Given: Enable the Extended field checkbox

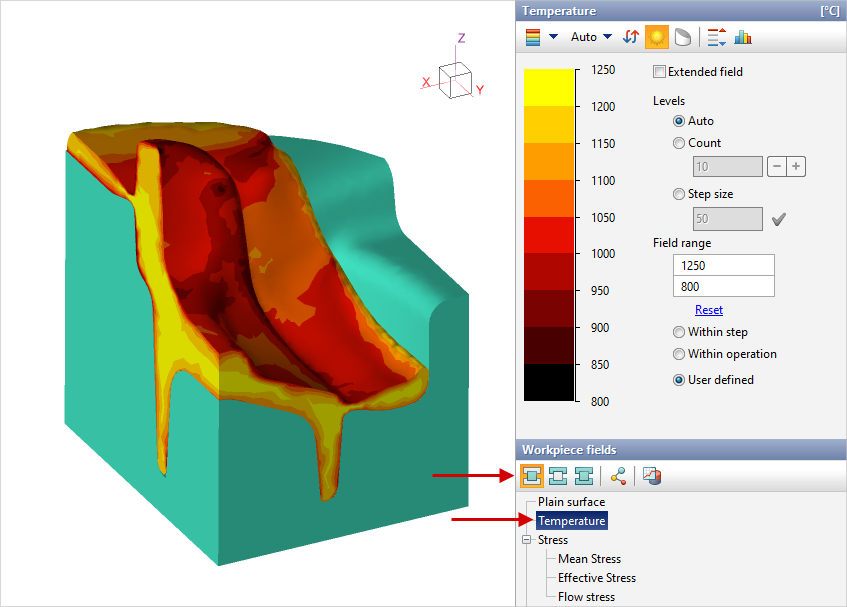Looking at the screenshot, I should pyautogui.click(x=659, y=72).
